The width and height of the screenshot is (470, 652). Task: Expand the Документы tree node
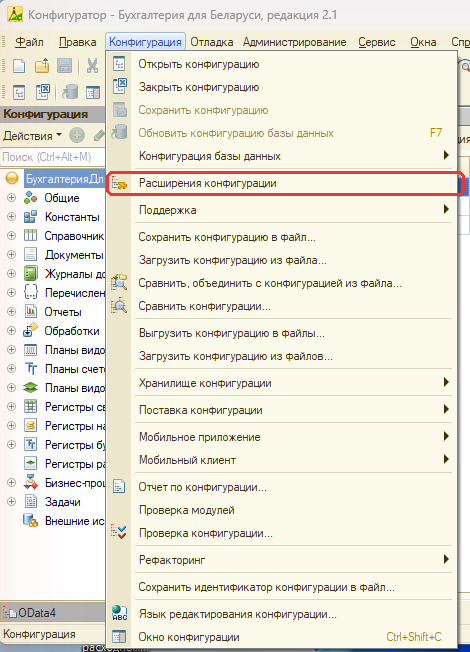coord(12,254)
